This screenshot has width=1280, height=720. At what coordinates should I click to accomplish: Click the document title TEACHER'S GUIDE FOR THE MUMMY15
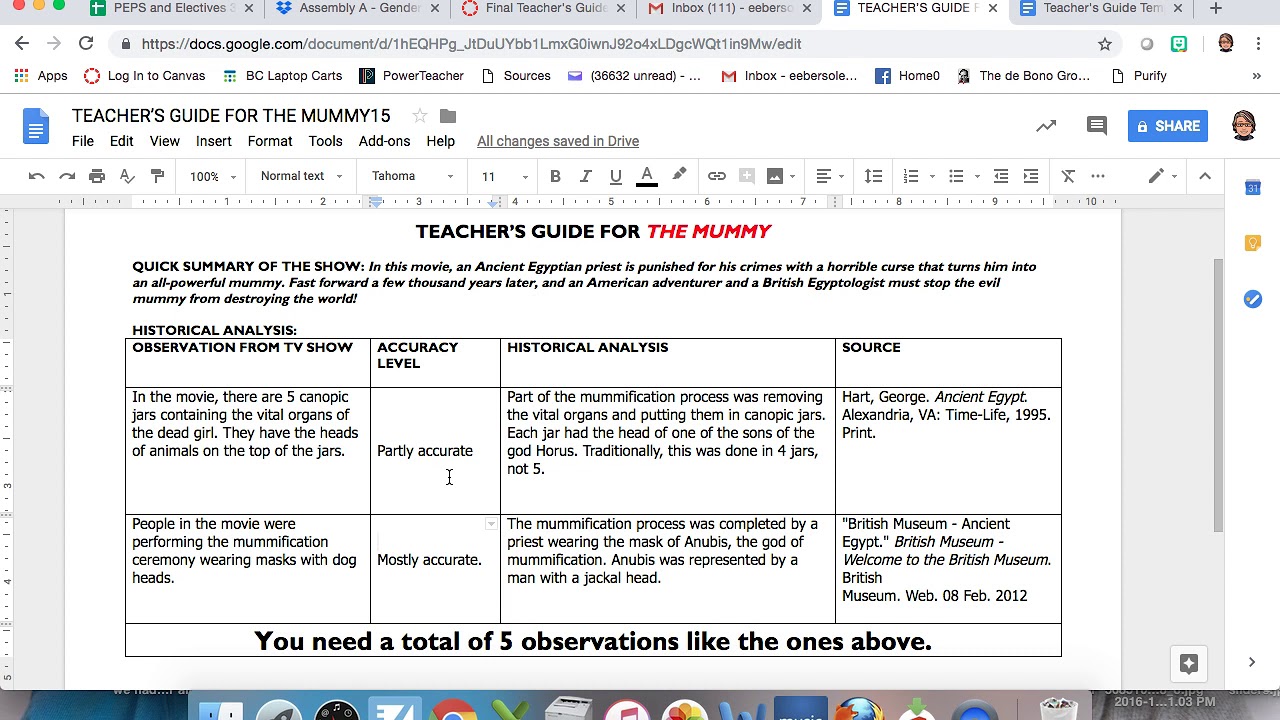click(x=231, y=116)
